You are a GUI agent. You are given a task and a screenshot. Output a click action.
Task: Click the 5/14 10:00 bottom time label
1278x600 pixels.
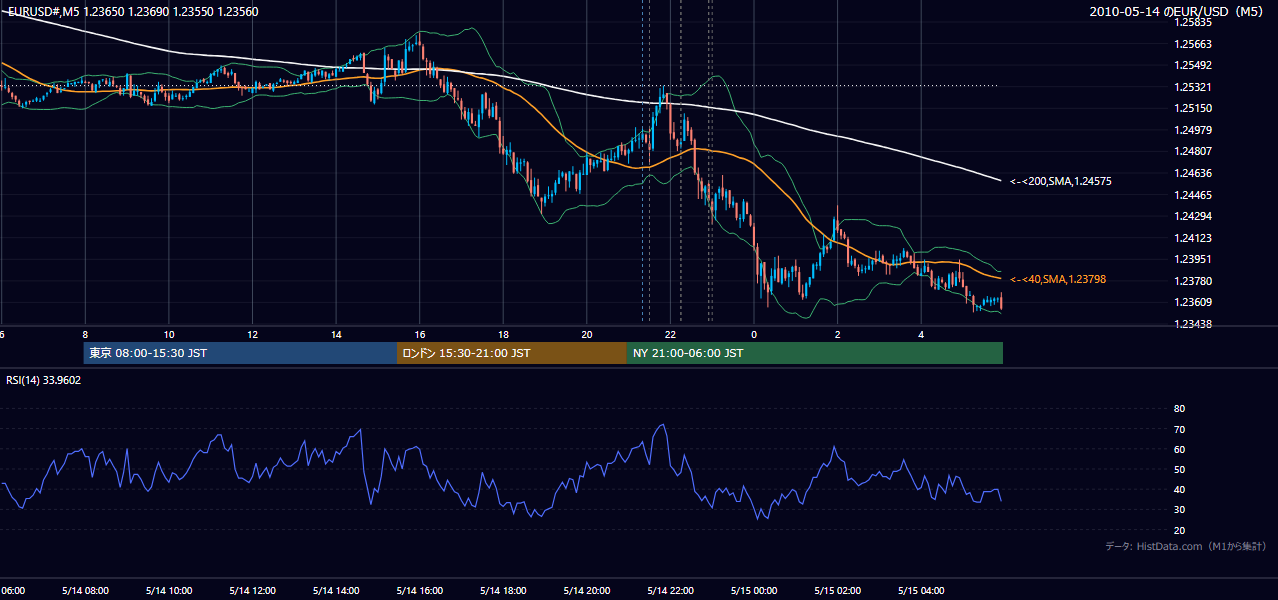tap(168, 591)
